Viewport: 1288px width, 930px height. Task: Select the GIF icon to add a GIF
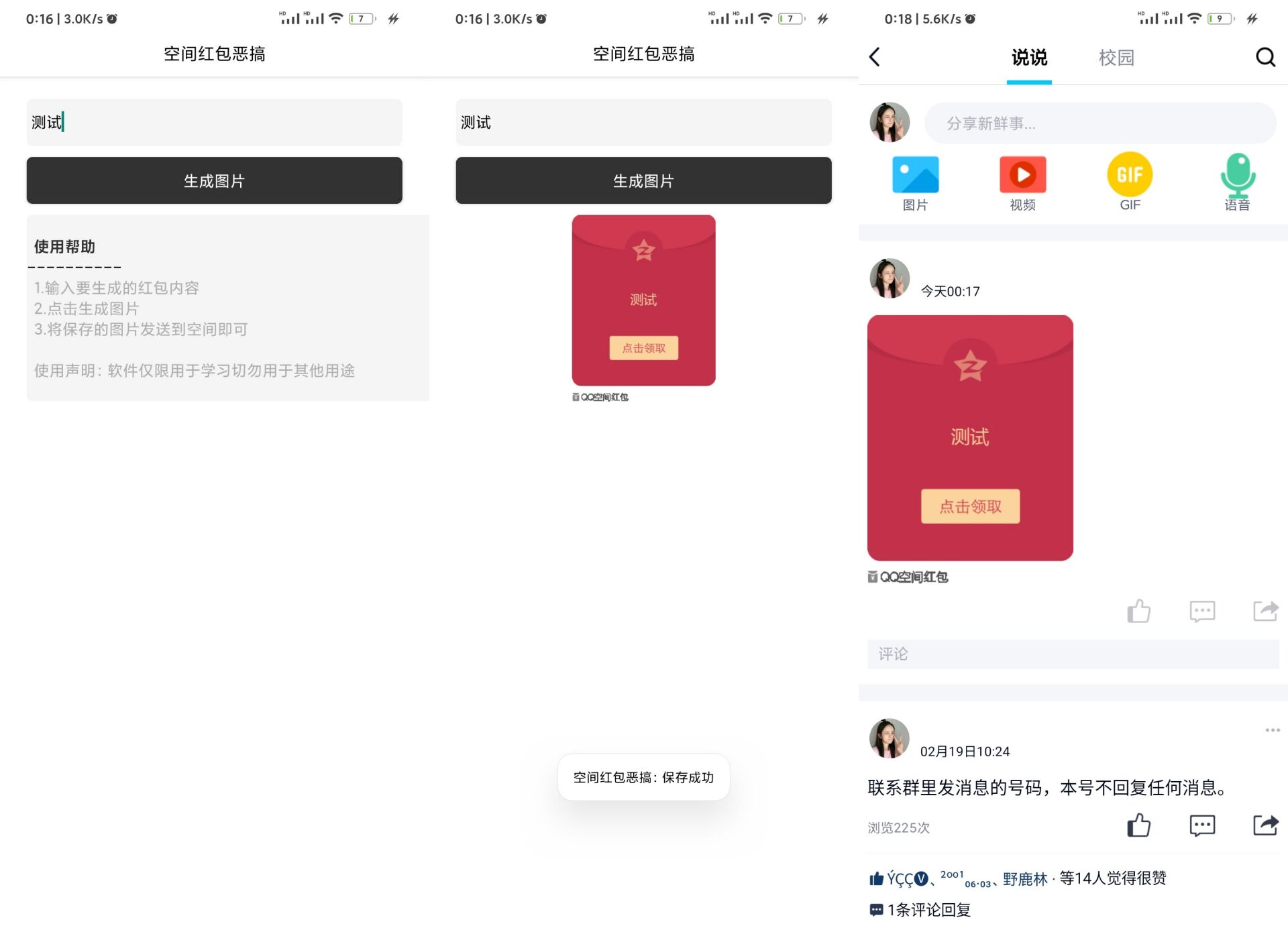[1129, 176]
